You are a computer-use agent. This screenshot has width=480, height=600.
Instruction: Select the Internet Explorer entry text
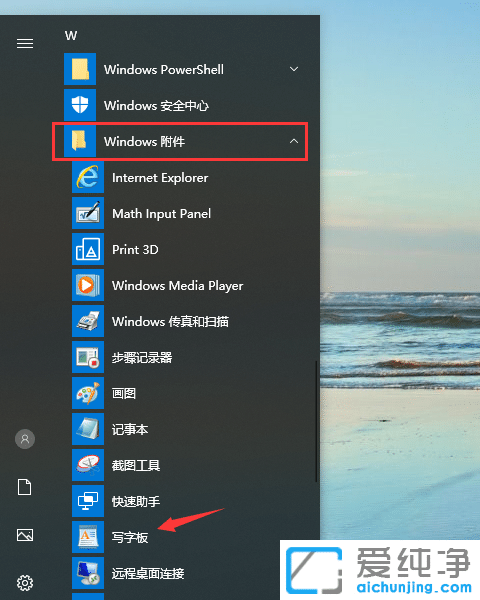tap(160, 178)
